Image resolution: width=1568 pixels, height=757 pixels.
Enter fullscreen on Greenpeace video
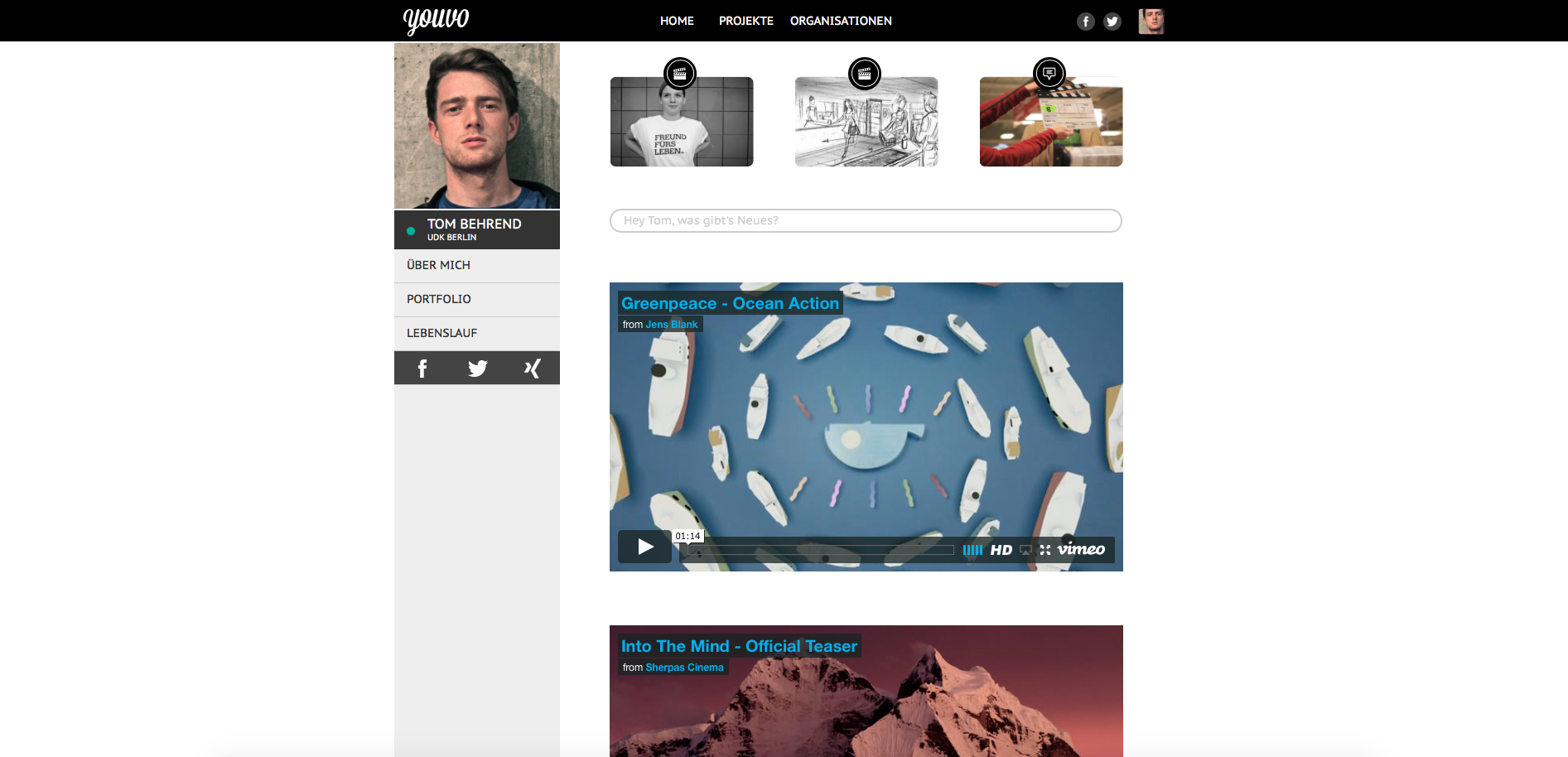point(1045,550)
